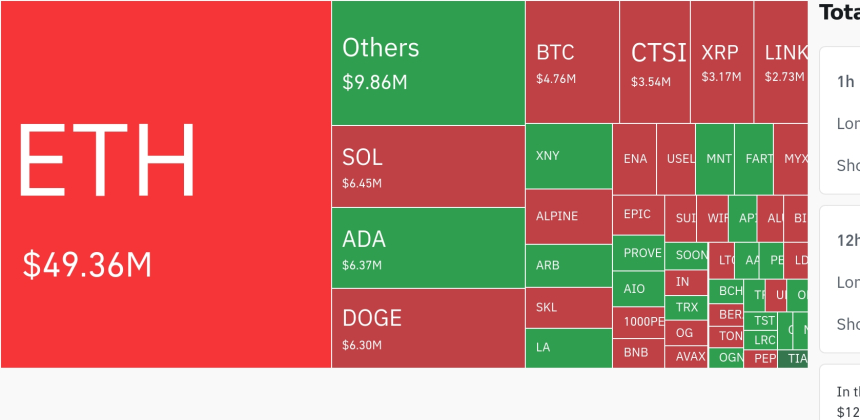This screenshot has height=420, width=860.
Task: Select the BNB tile
Action: 638,353
